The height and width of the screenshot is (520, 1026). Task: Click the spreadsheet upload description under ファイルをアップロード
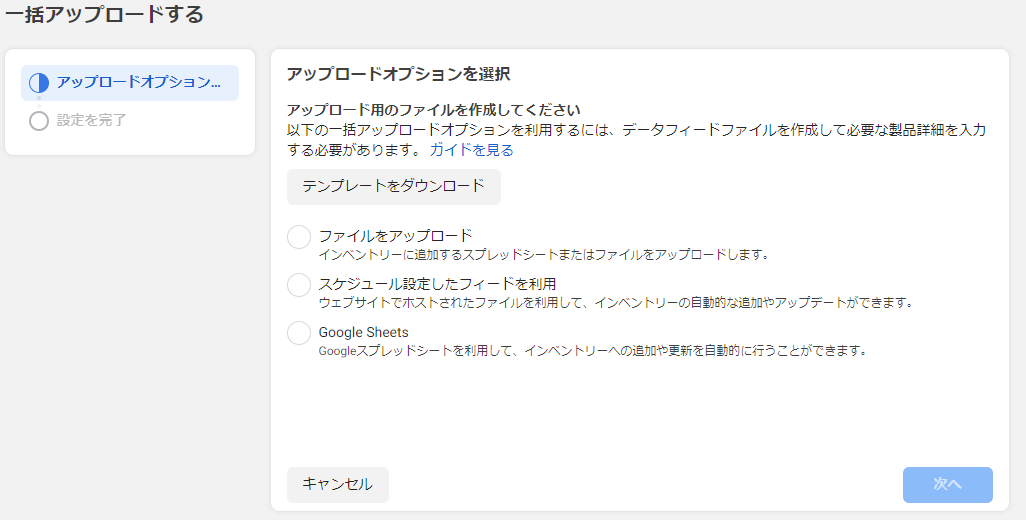click(544, 254)
